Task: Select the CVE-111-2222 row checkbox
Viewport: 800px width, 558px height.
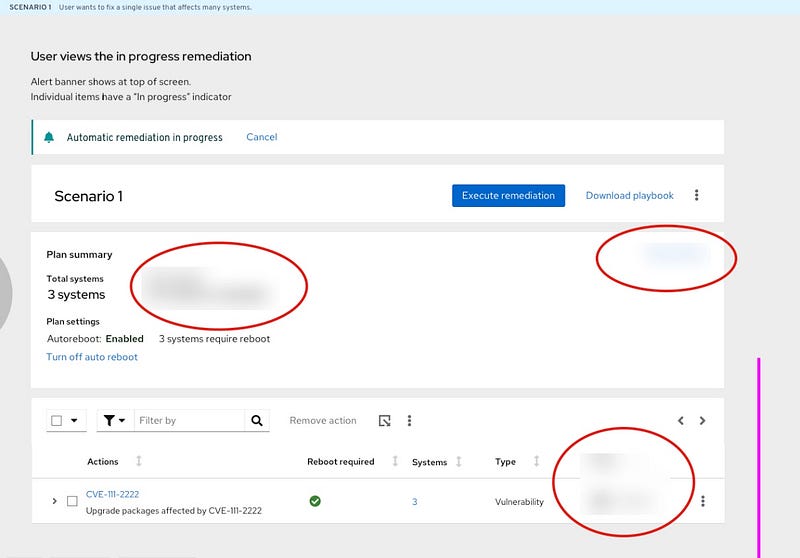Action: tap(72, 501)
